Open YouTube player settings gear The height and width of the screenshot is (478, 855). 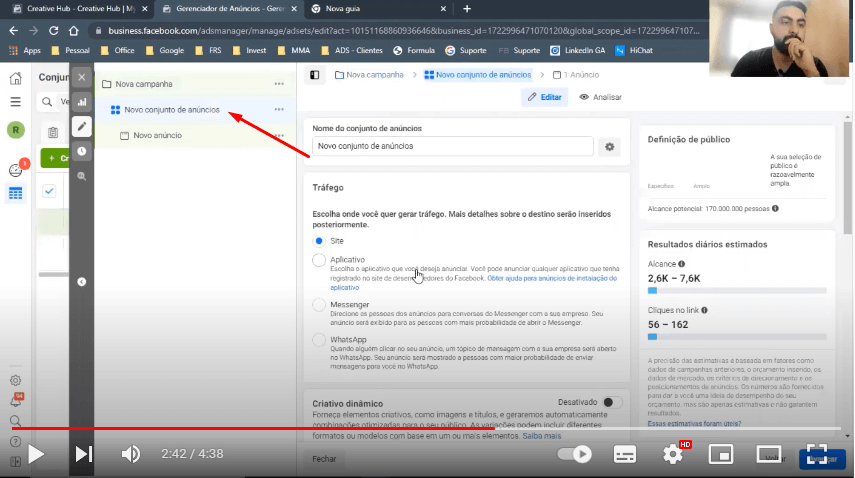pos(673,453)
